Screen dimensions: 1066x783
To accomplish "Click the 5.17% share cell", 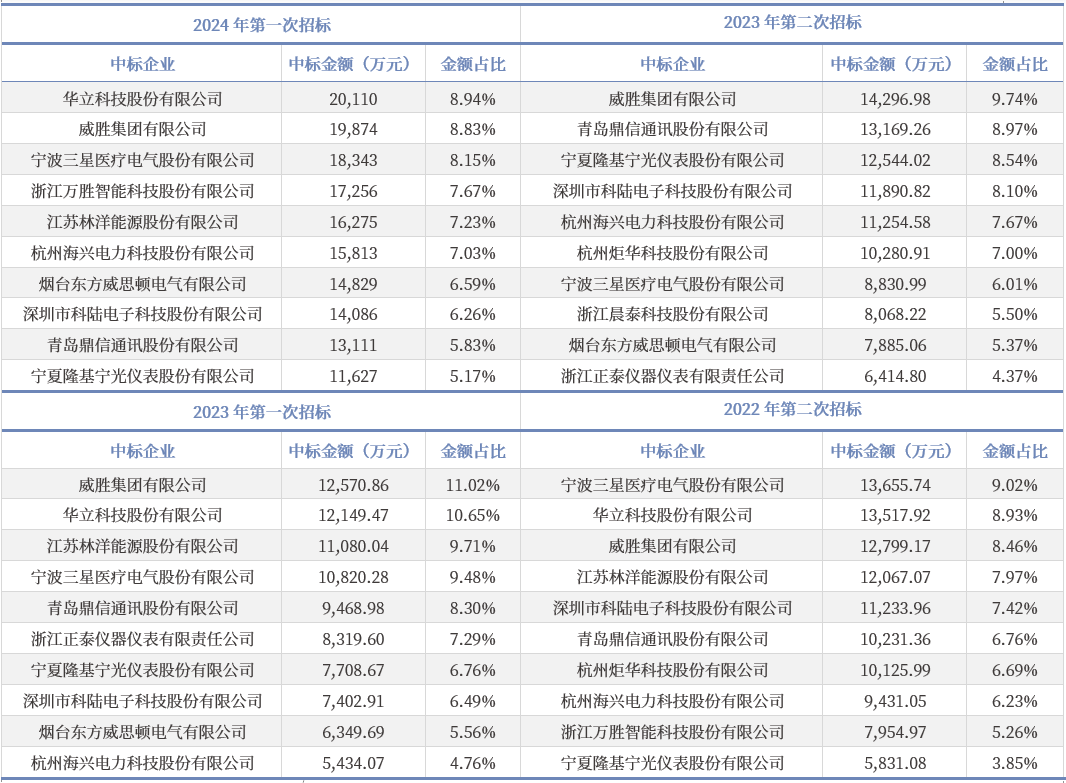I will (x=472, y=376).
